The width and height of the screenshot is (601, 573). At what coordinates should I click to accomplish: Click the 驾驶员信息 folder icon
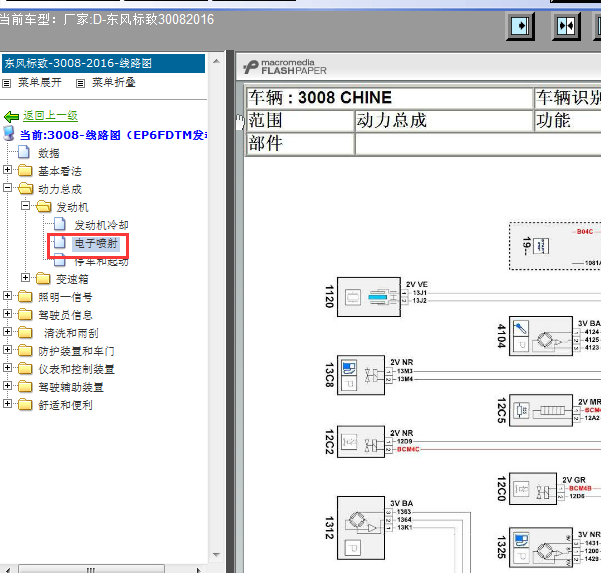25,314
